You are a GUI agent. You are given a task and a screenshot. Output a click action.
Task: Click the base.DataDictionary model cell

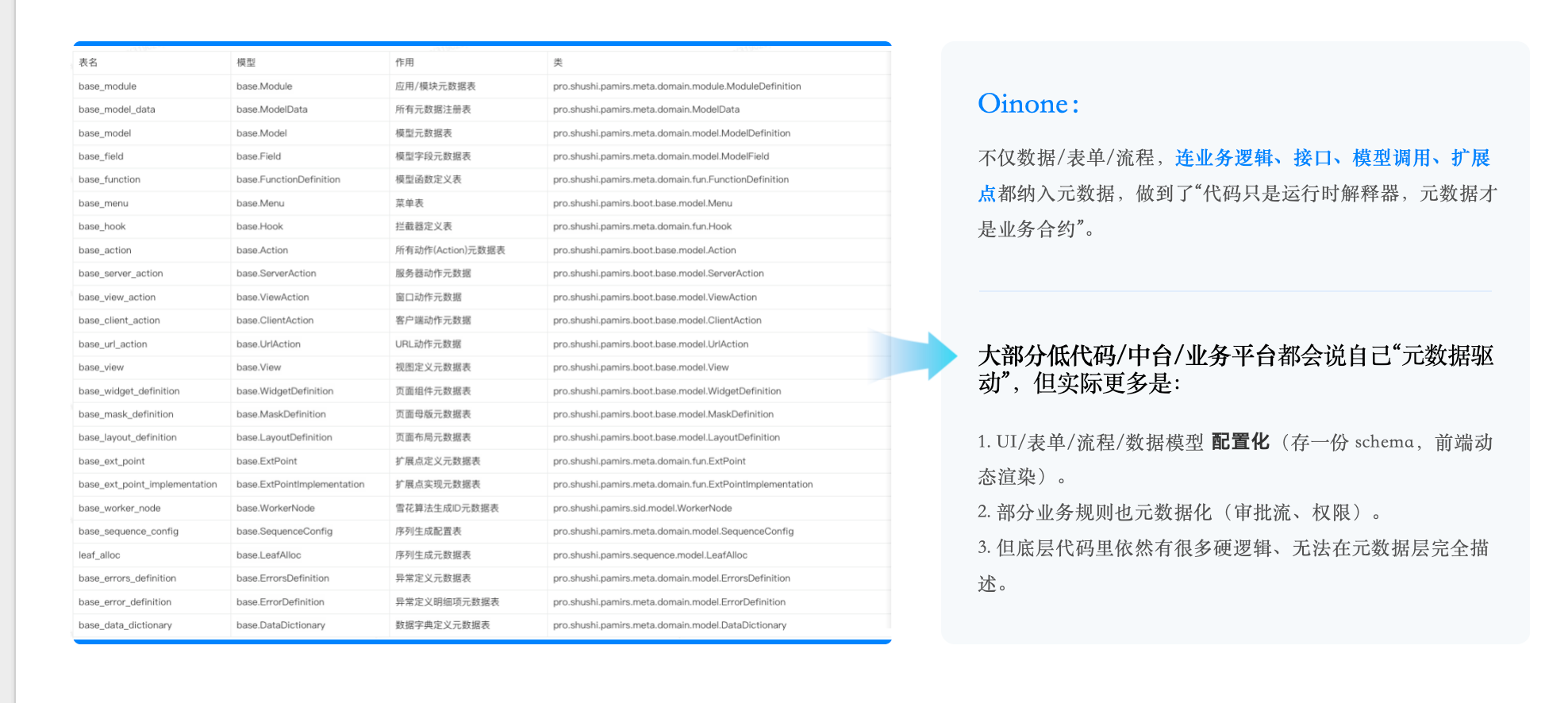coord(281,625)
